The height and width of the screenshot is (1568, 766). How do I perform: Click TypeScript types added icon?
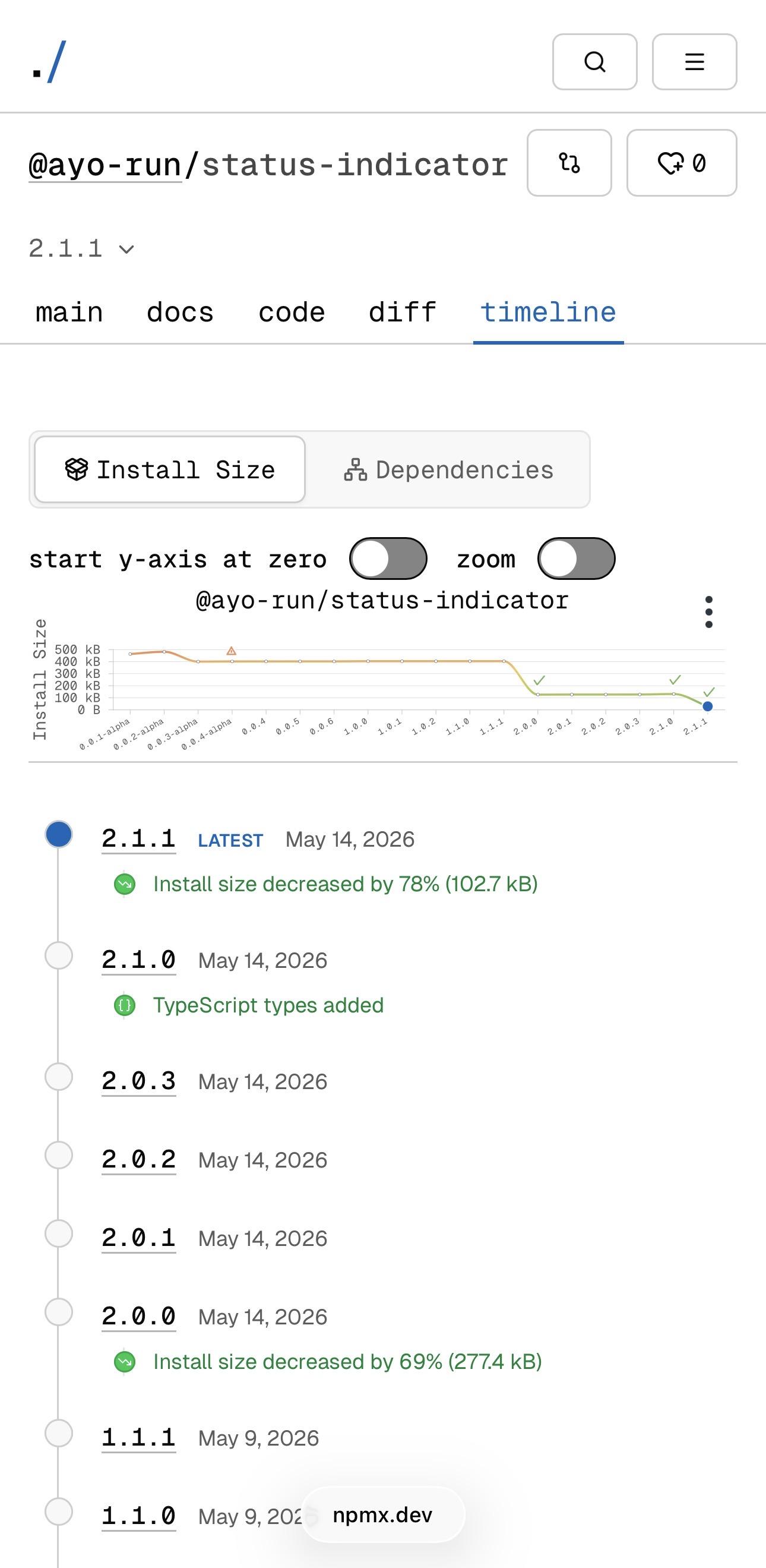125,1005
